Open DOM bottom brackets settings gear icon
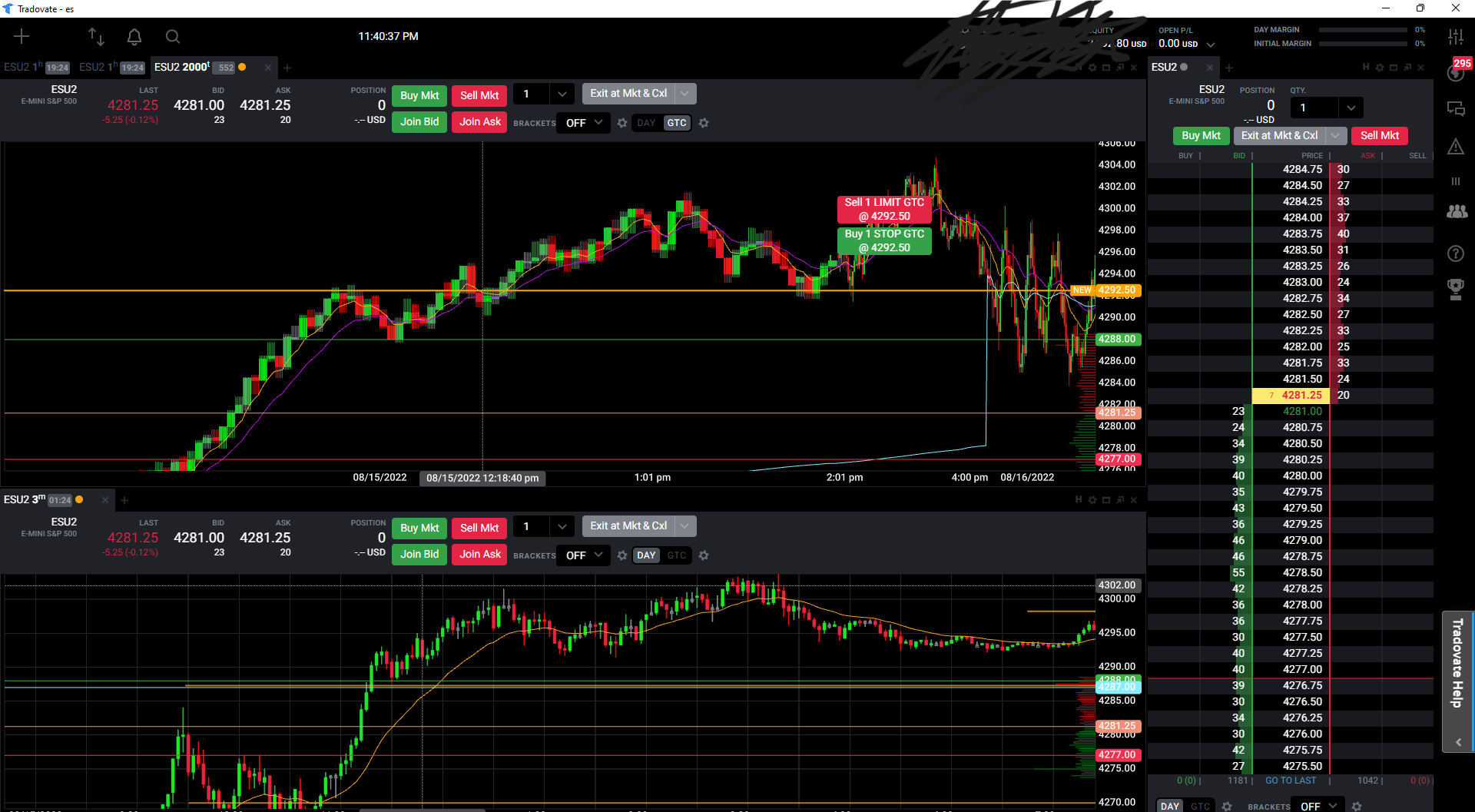Viewport: 1475px width, 812px height. (x=1357, y=807)
